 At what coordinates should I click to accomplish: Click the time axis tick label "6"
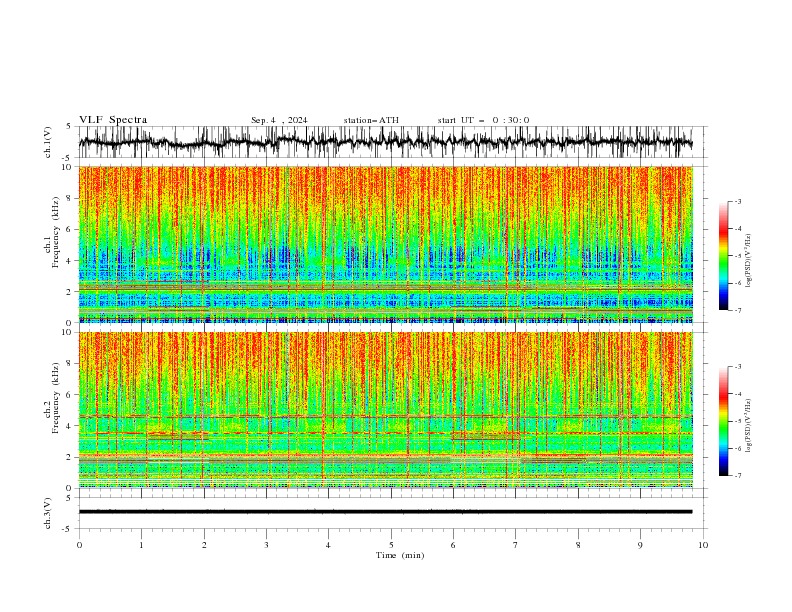(x=453, y=545)
